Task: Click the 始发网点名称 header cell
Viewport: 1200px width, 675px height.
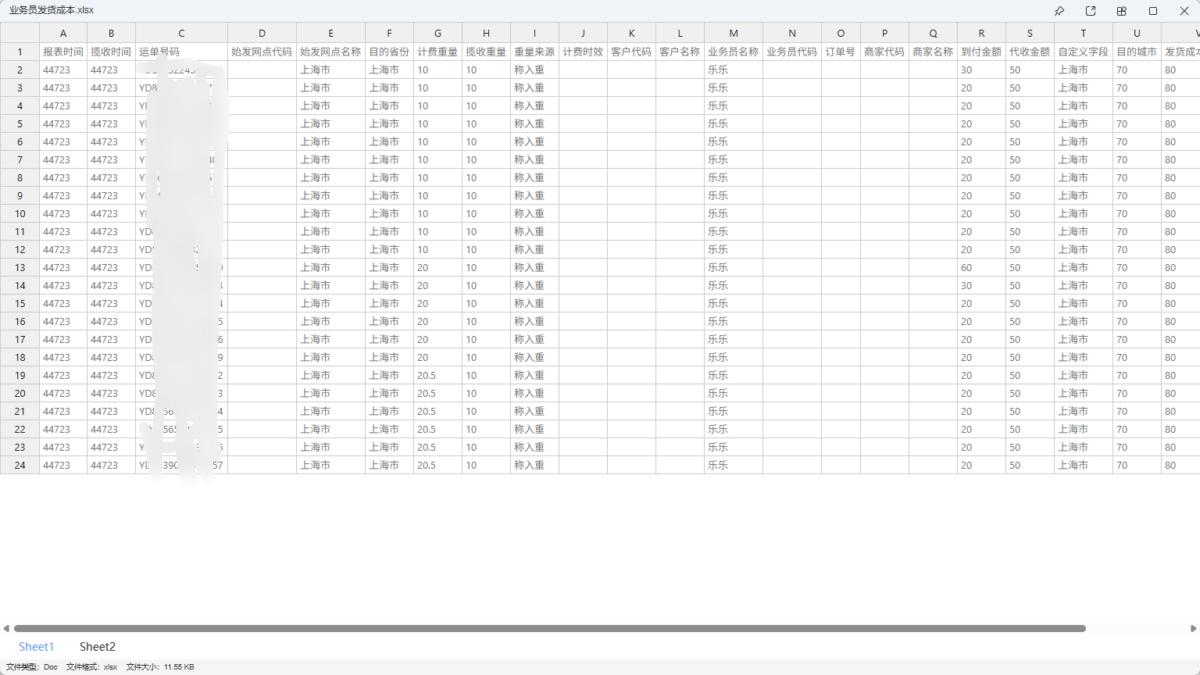Action: click(x=331, y=51)
